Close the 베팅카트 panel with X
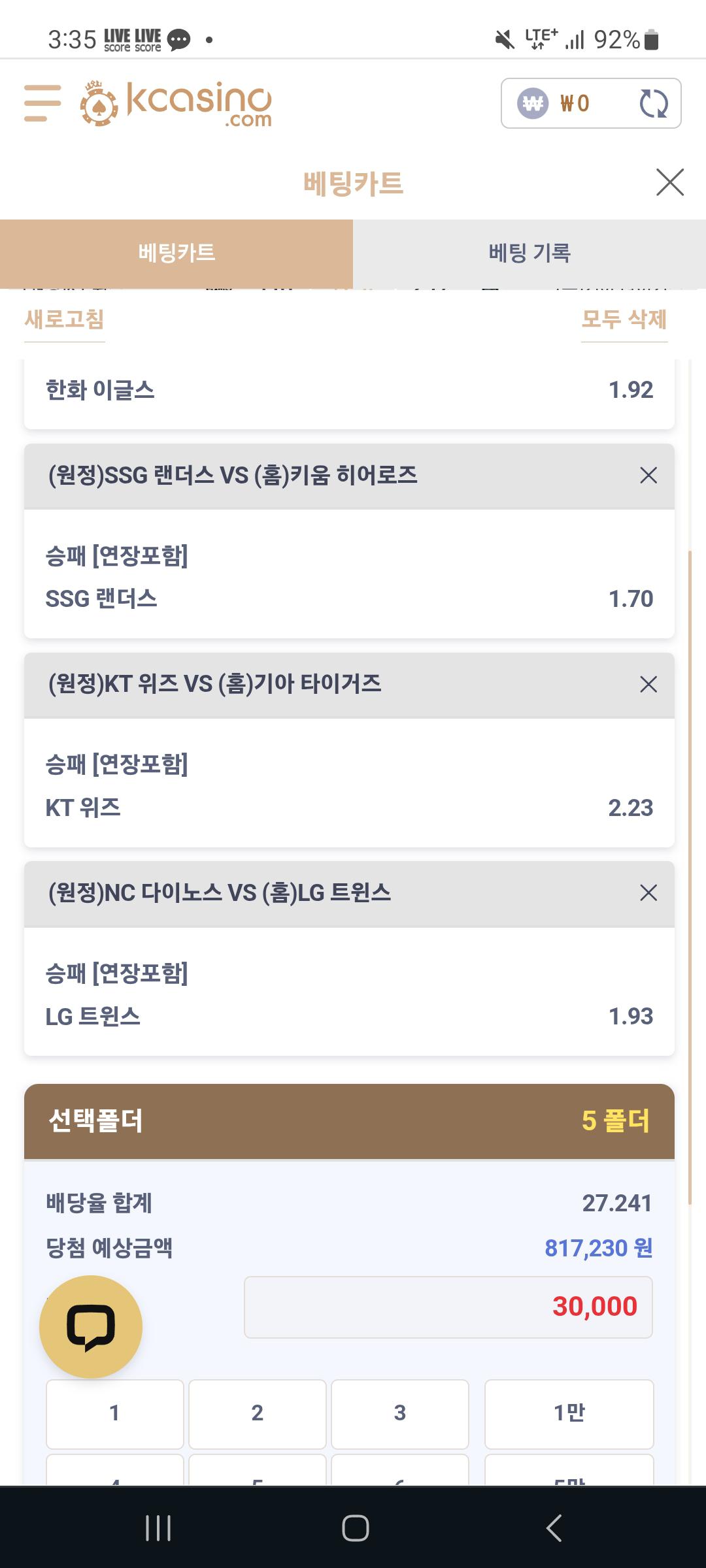Screen dimensions: 706x1568 (670, 182)
